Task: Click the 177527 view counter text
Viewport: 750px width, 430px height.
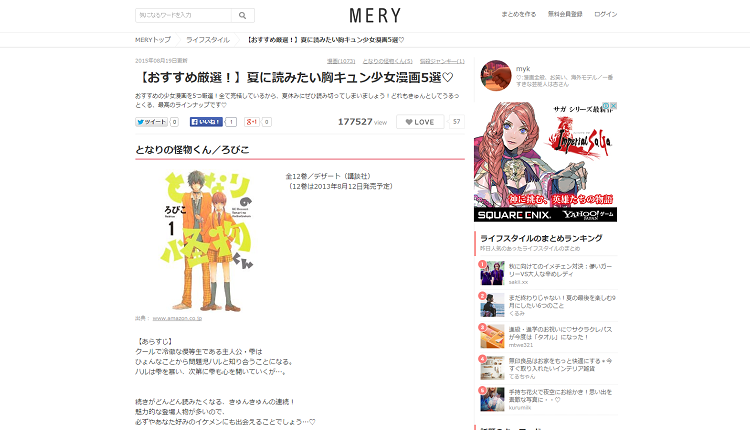Action: (x=362, y=122)
